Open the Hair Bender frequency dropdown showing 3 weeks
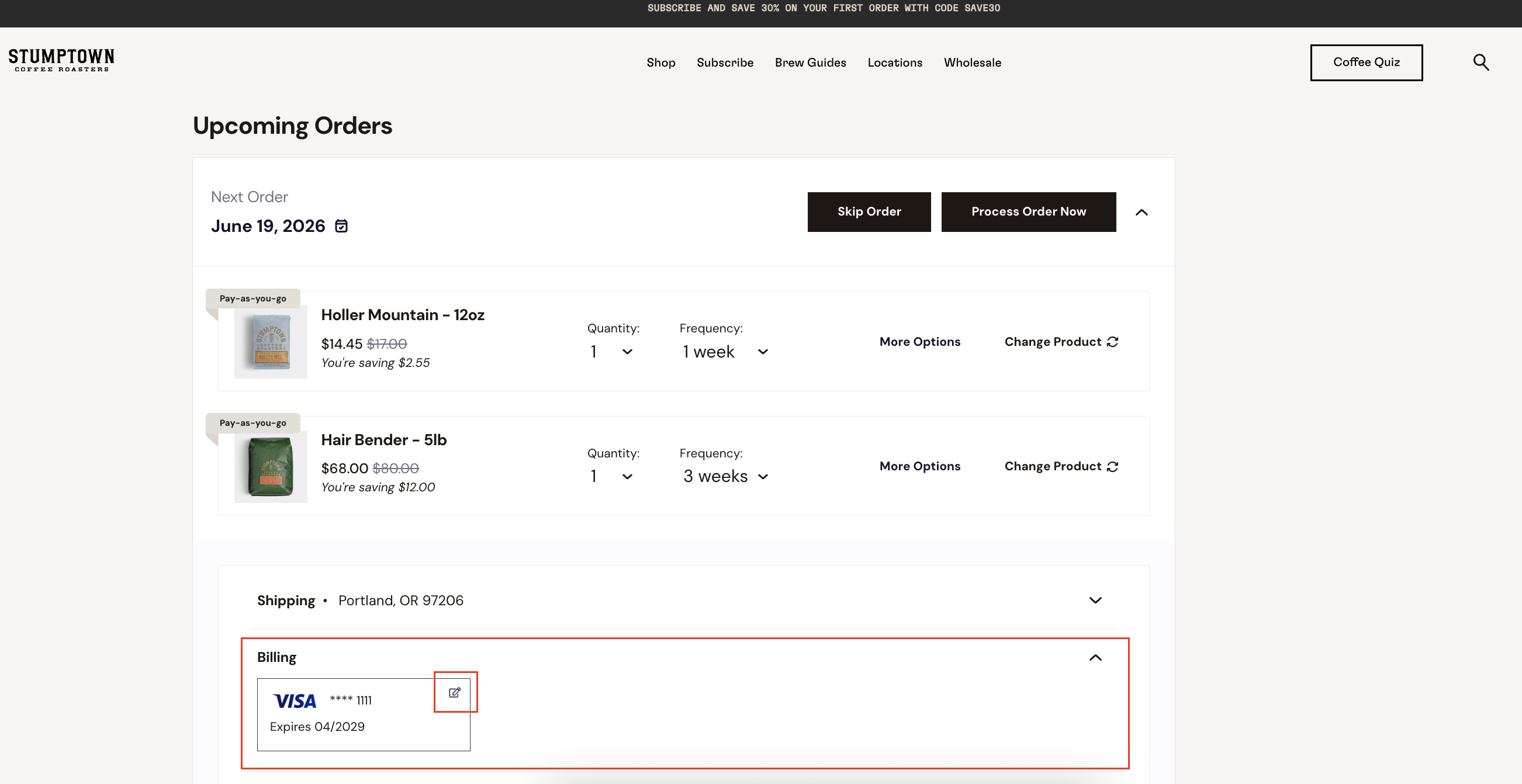This screenshot has width=1522, height=784. 725,477
